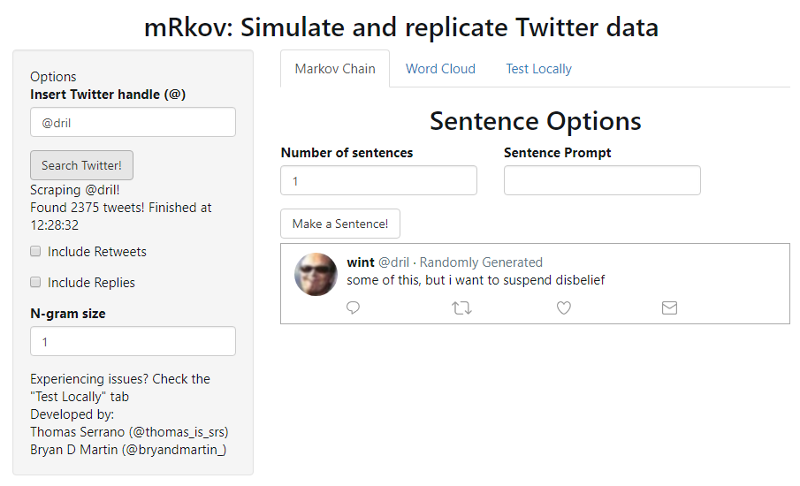This screenshot has width=800, height=486.
Task: Switch to the Word Cloud tab
Action: click(440, 69)
